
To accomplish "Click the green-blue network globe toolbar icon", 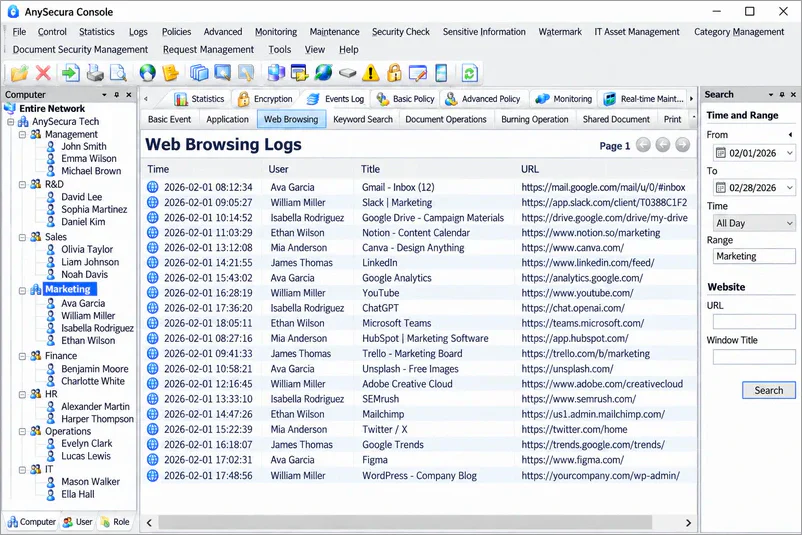I will 323,73.
